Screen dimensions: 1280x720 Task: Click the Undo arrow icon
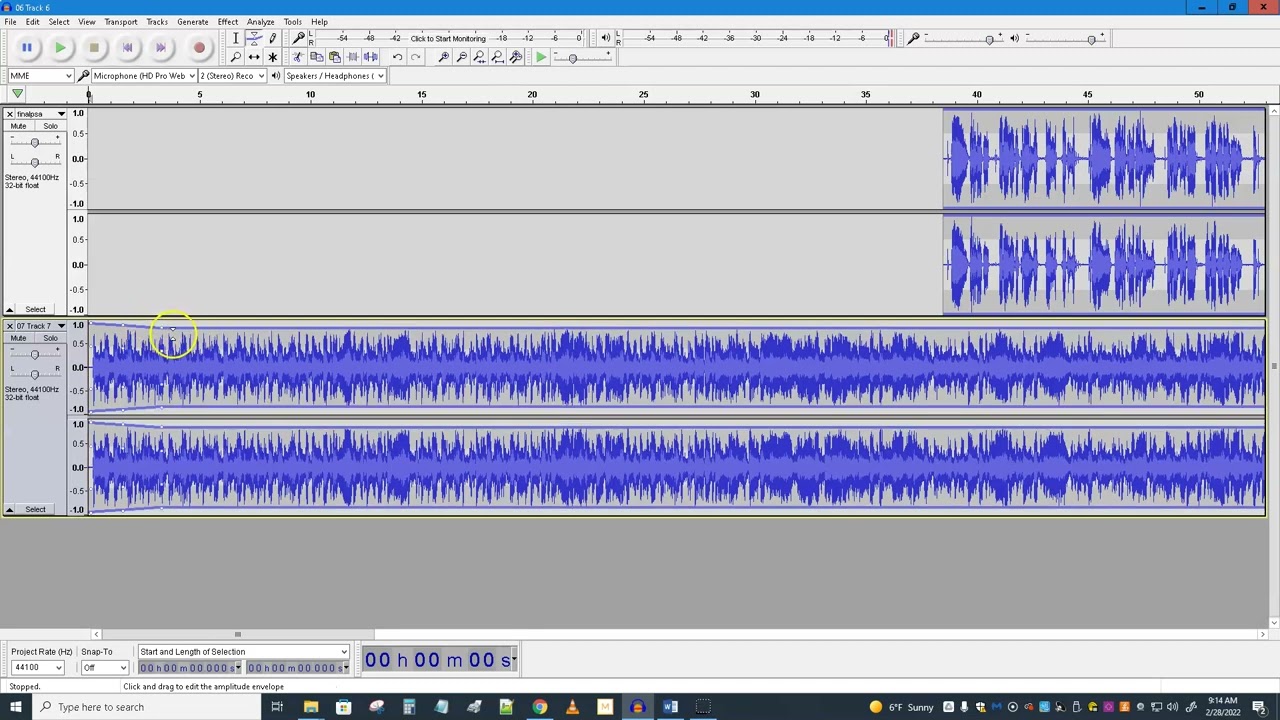(x=397, y=57)
